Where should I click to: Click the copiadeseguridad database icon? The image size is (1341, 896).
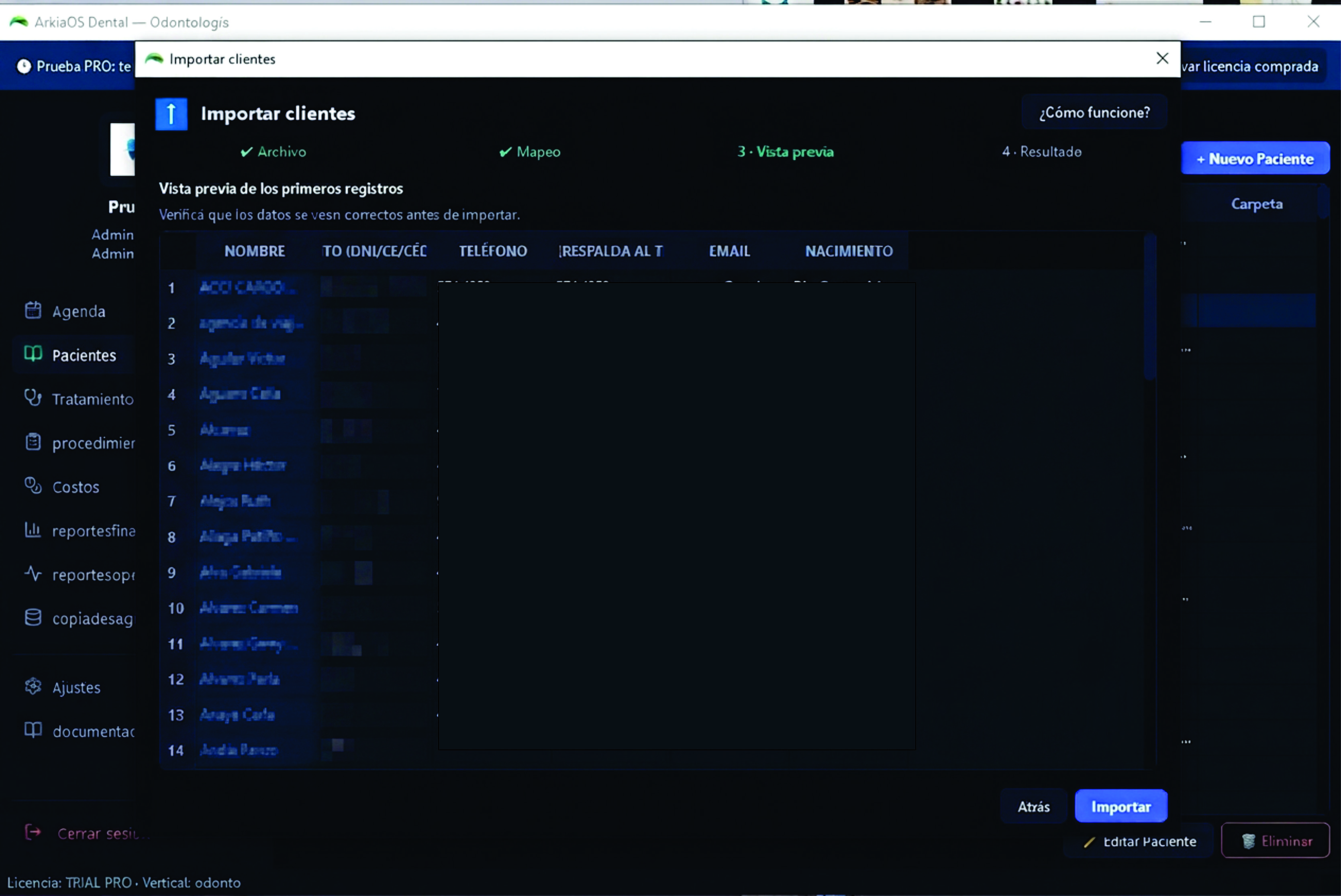(33, 617)
